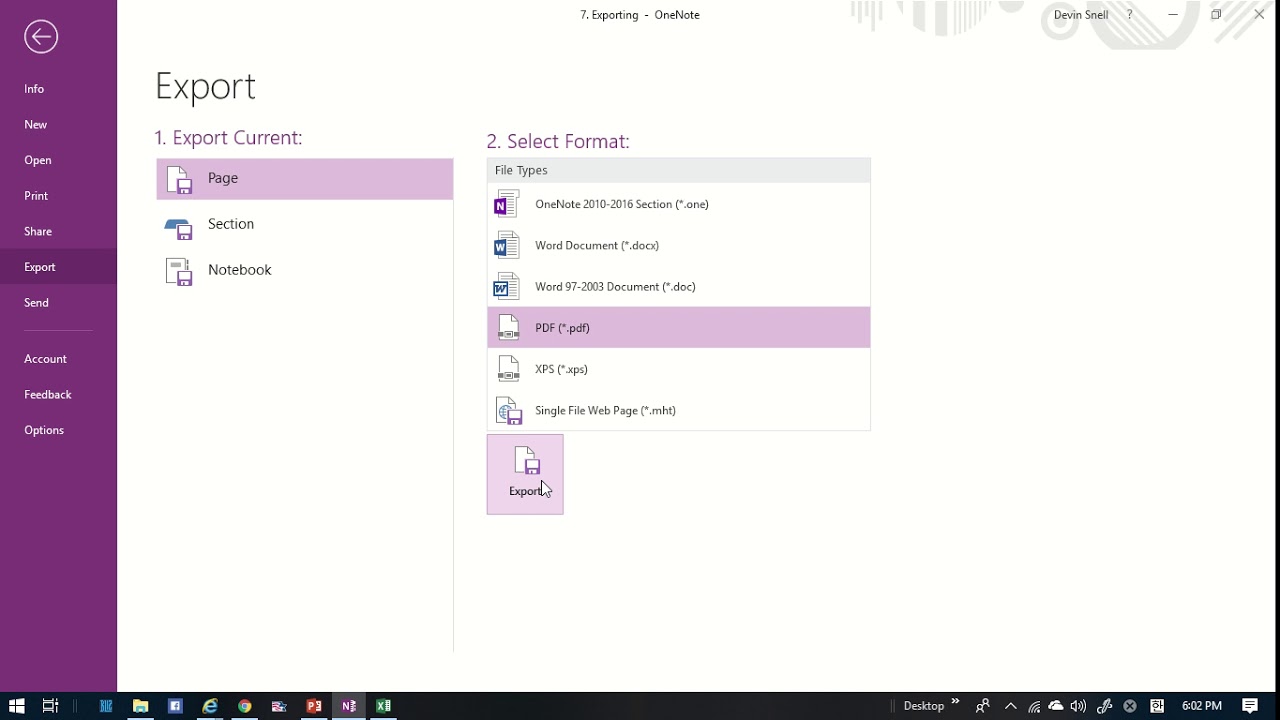The image size is (1280, 720).
Task: Open OneNote Help question mark
Action: [x=1130, y=15]
